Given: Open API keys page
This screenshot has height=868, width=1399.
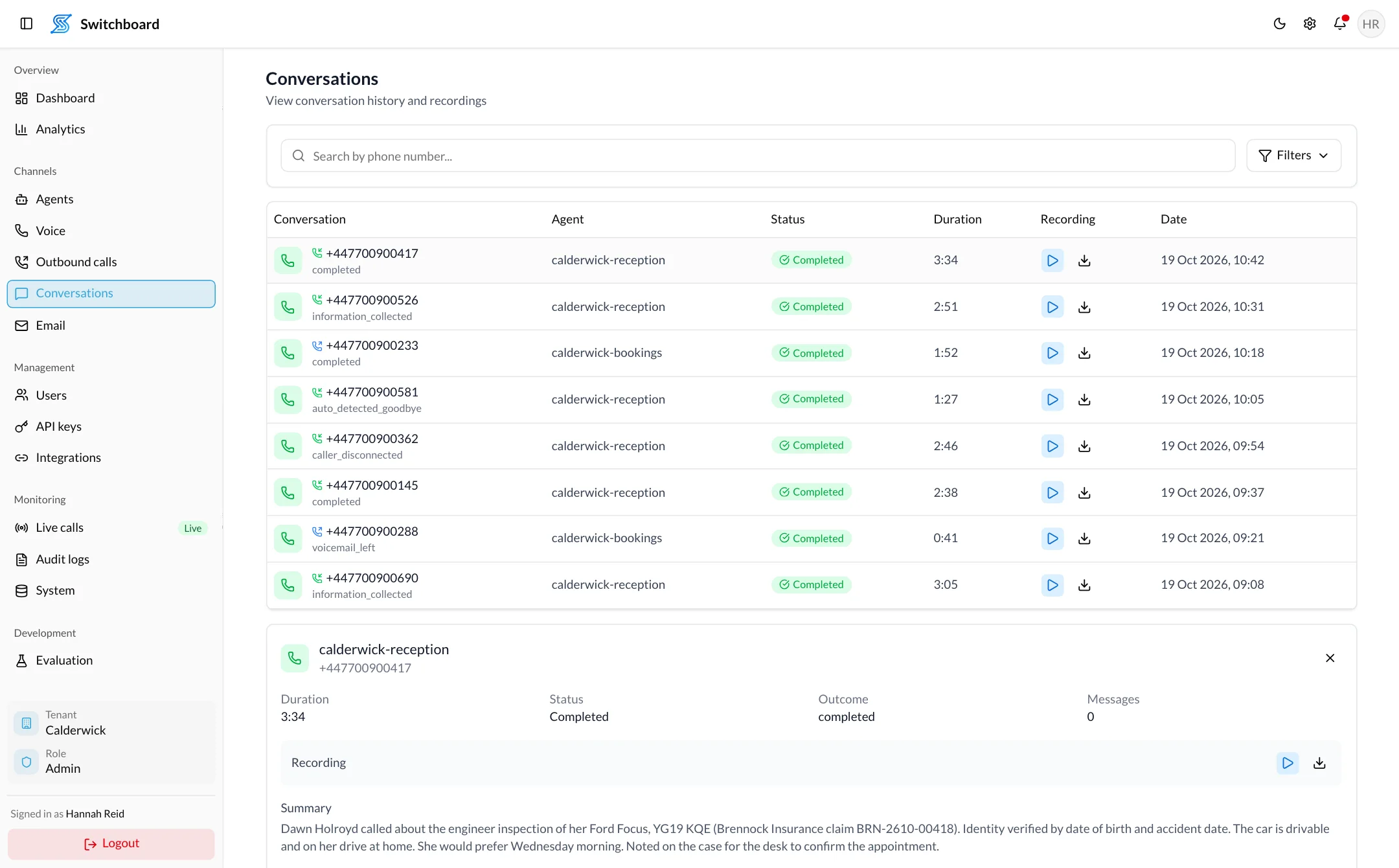Looking at the screenshot, I should click(x=111, y=426).
